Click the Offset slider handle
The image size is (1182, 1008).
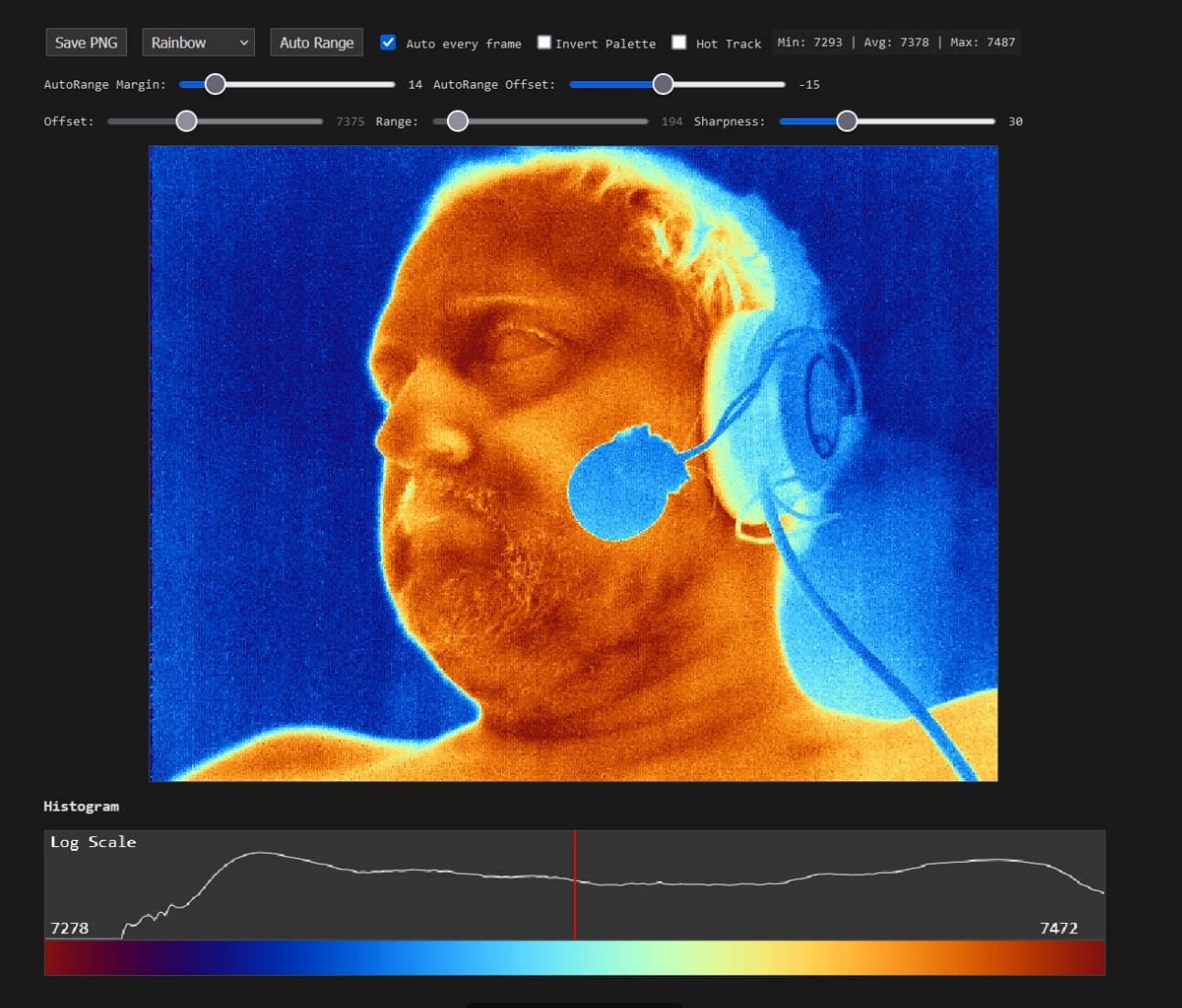coord(186,122)
